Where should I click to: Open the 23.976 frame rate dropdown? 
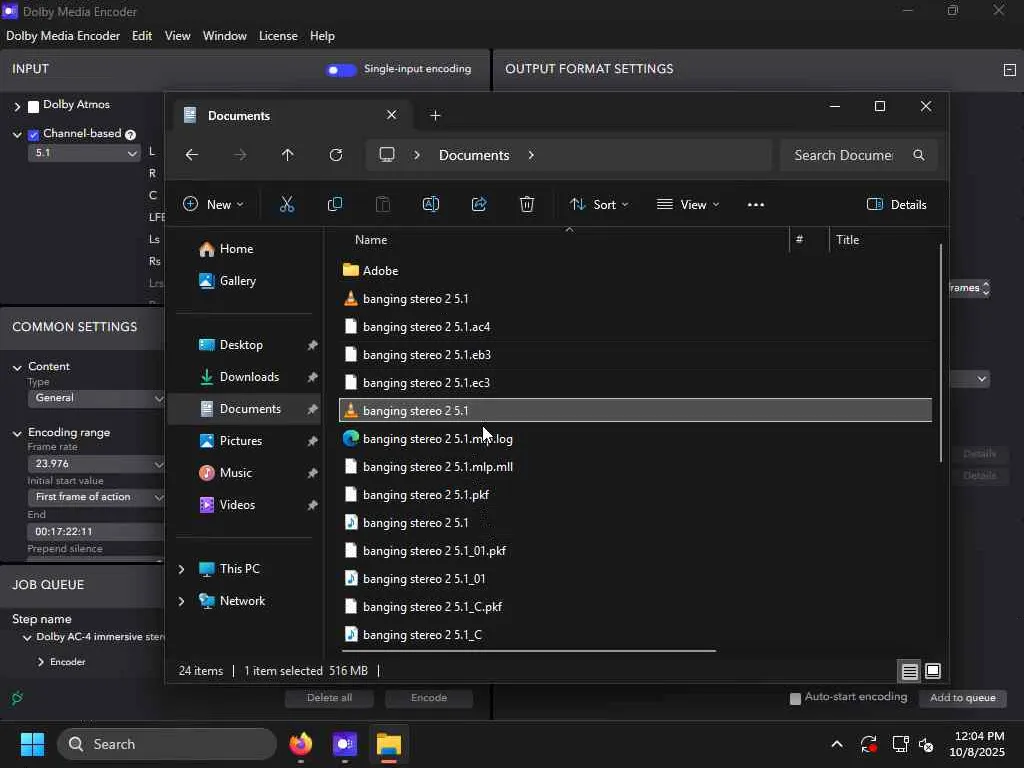[96, 464]
